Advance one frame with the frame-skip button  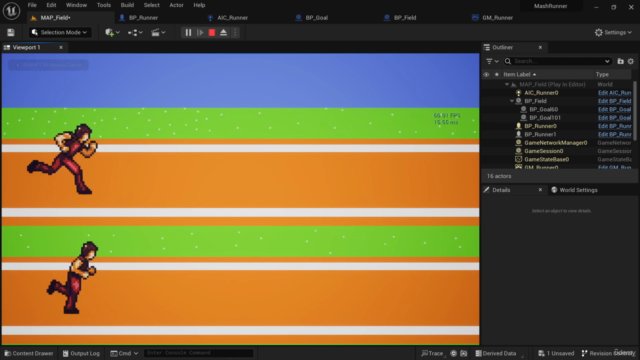(x=200, y=32)
